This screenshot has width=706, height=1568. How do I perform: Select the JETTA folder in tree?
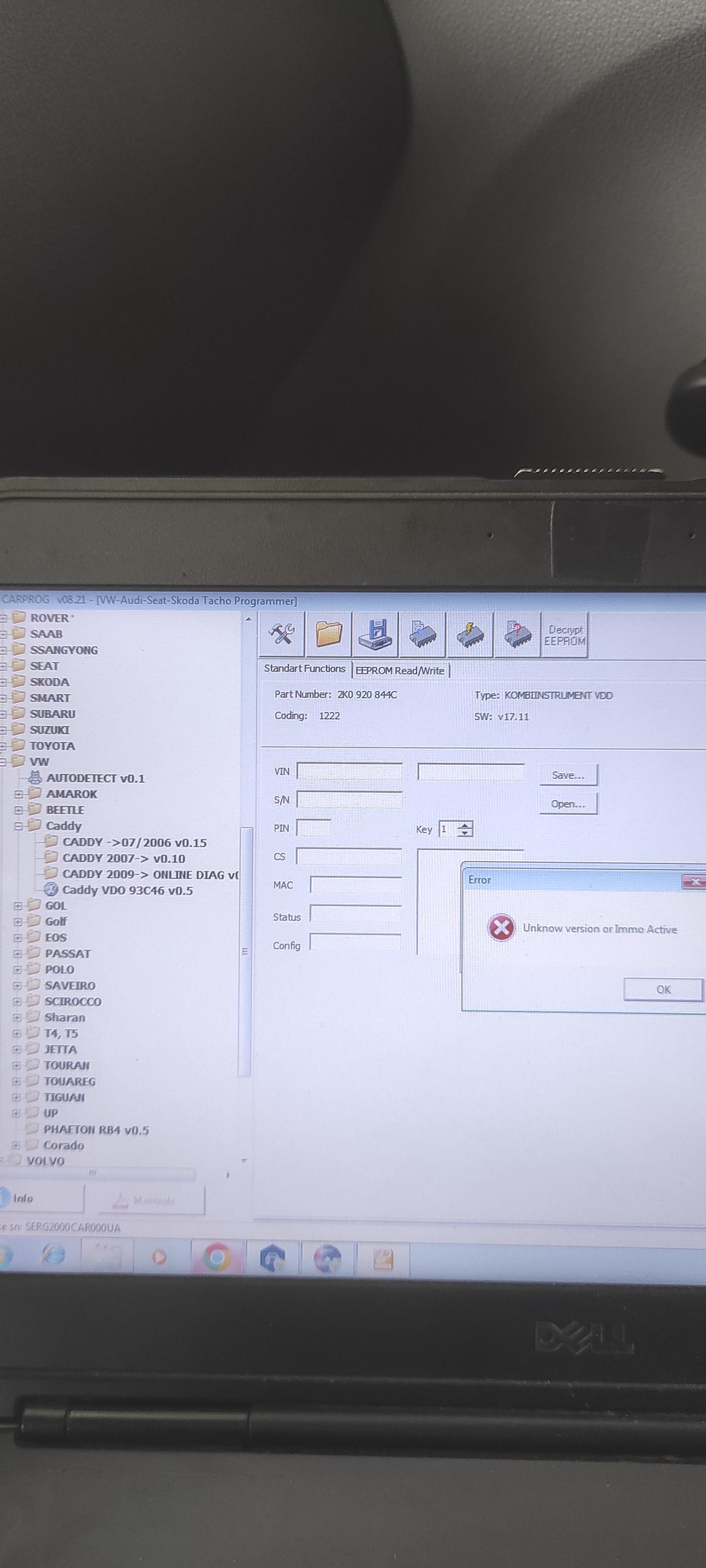(x=60, y=1049)
